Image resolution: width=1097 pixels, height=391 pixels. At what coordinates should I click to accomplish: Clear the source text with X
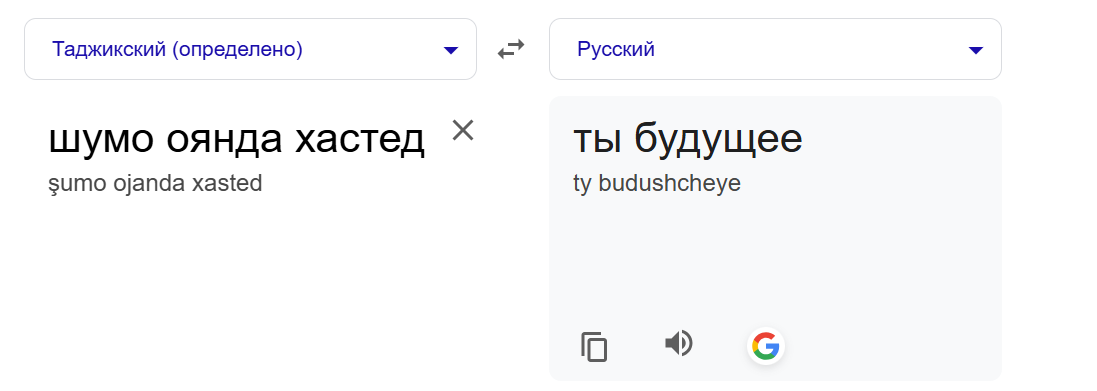[x=463, y=130]
